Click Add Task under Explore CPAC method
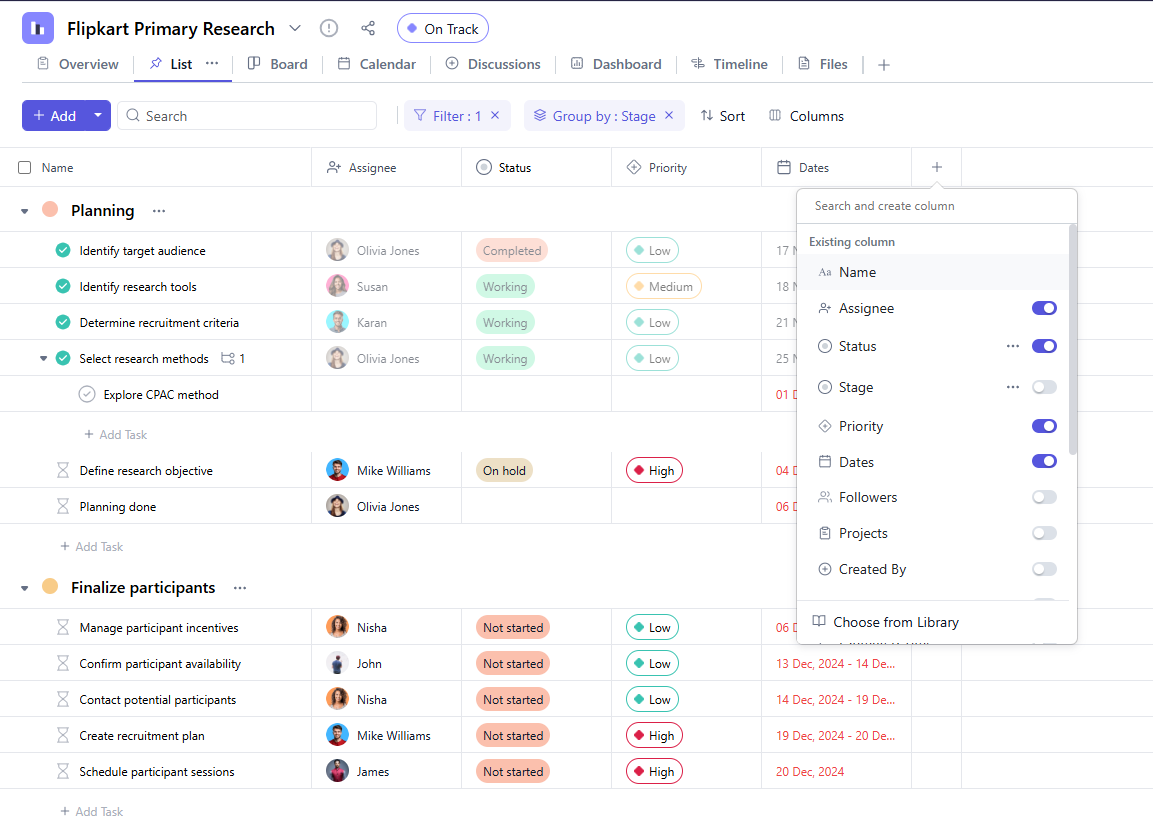Viewport: 1153px width, 821px height. (x=115, y=434)
